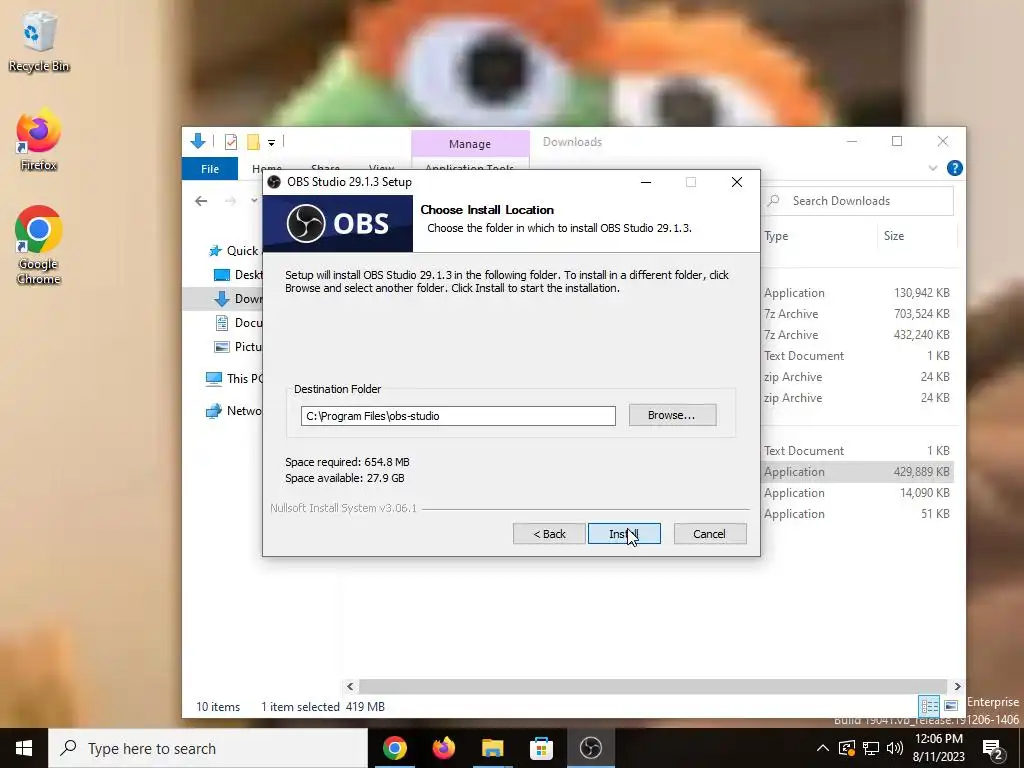Image resolution: width=1024 pixels, height=768 pixels.
Task: Select Desktop in Explorer navigation pane
Action: [x=238, y=275]
